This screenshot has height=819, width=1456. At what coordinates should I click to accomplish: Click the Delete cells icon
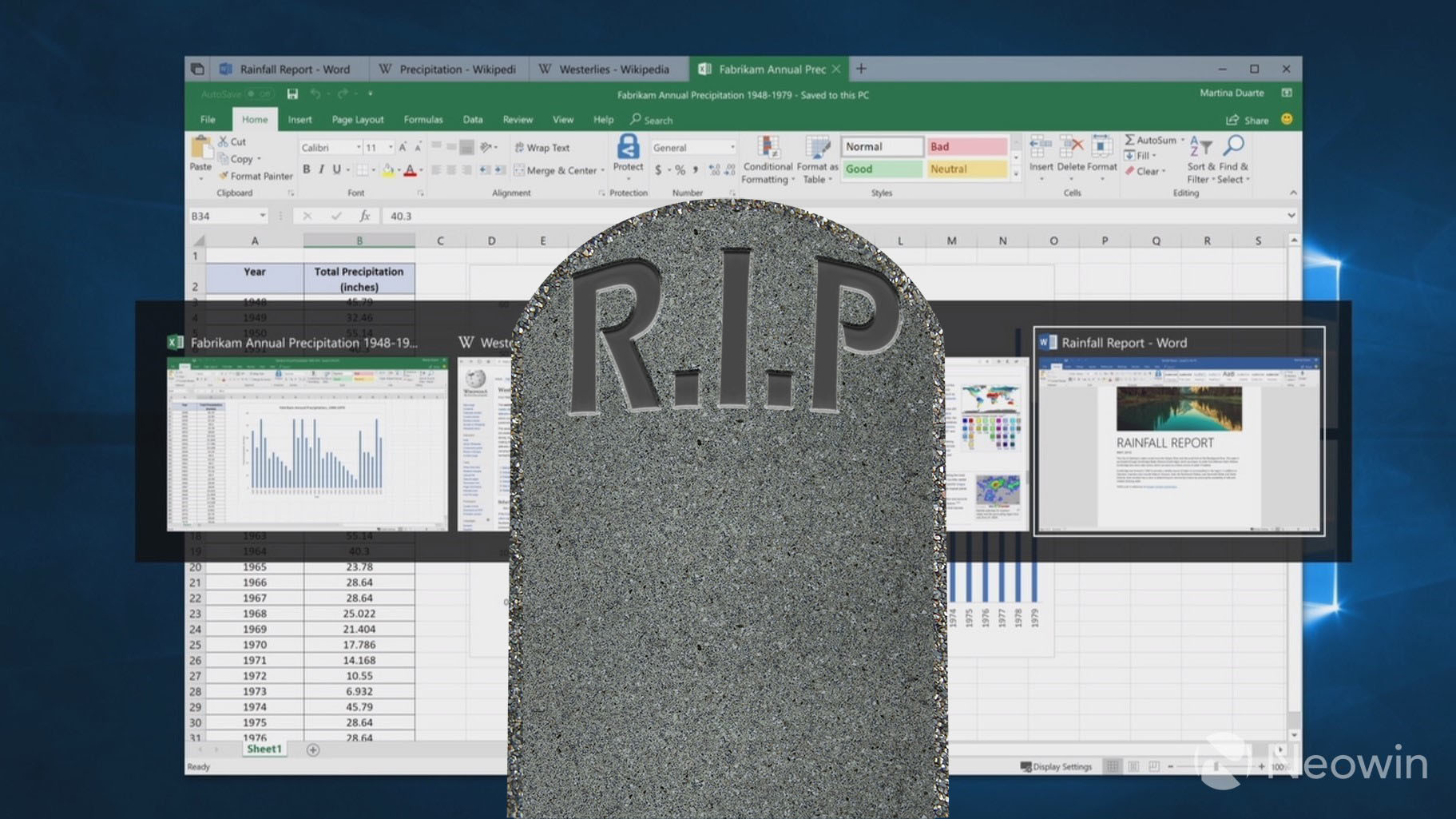click(1071, 147)
